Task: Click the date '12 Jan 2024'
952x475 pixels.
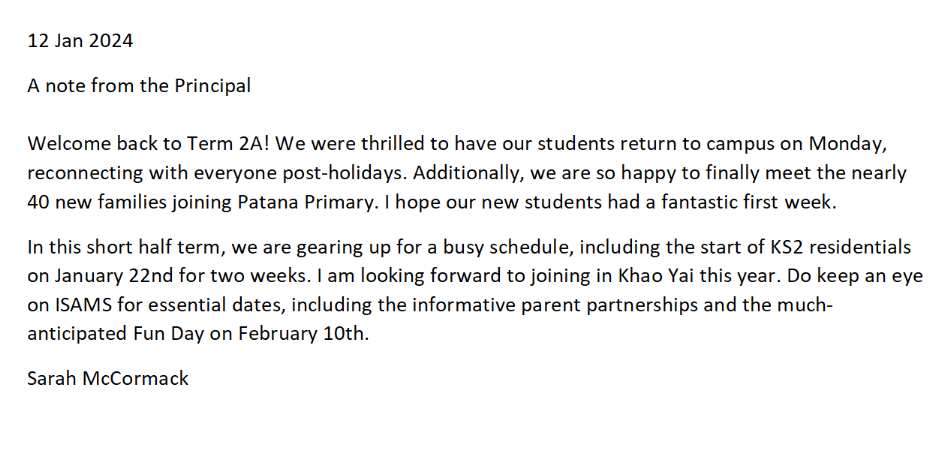Action: click(x=80, y=41)
